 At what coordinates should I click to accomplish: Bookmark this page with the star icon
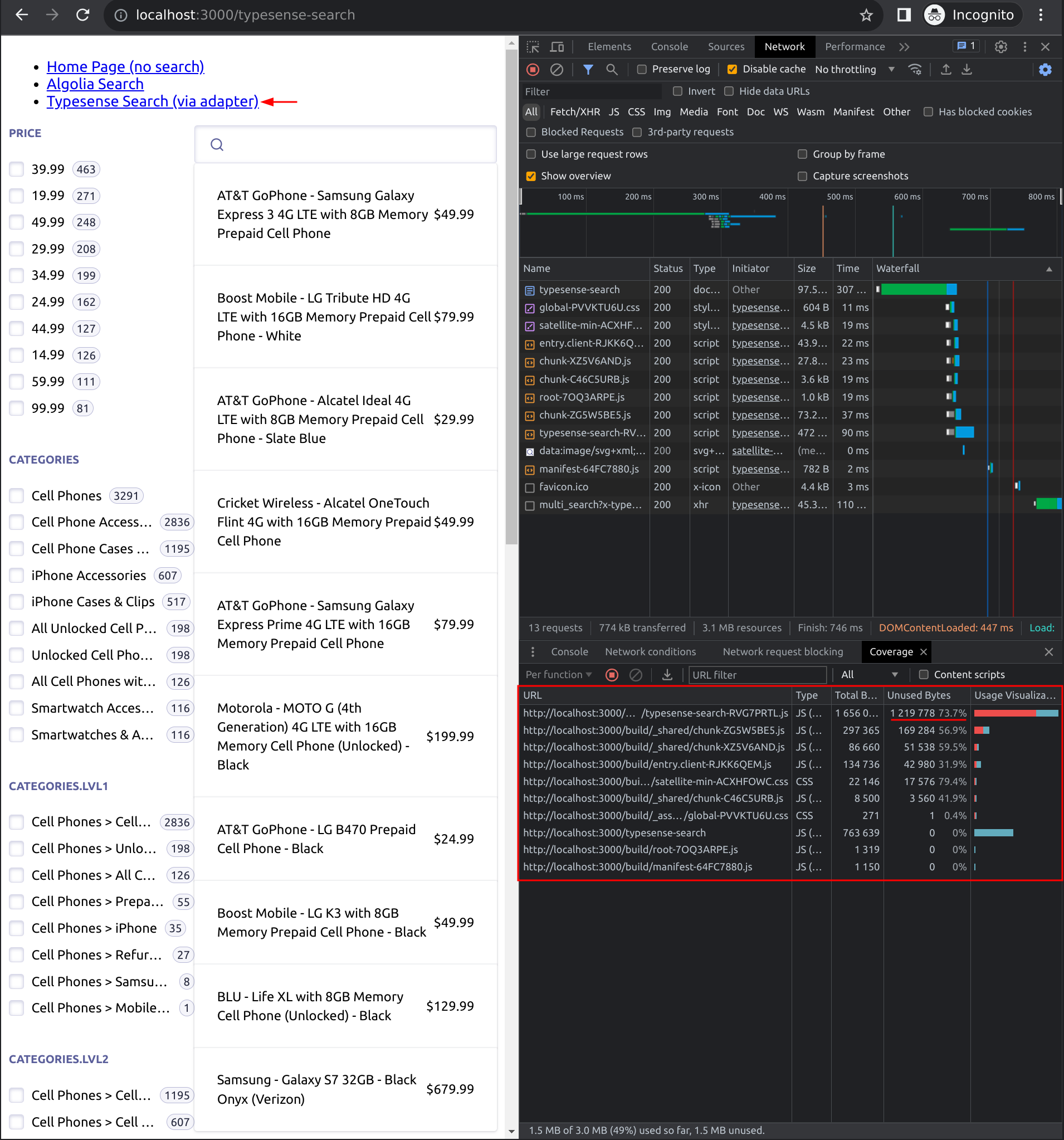tap(866, 15)
